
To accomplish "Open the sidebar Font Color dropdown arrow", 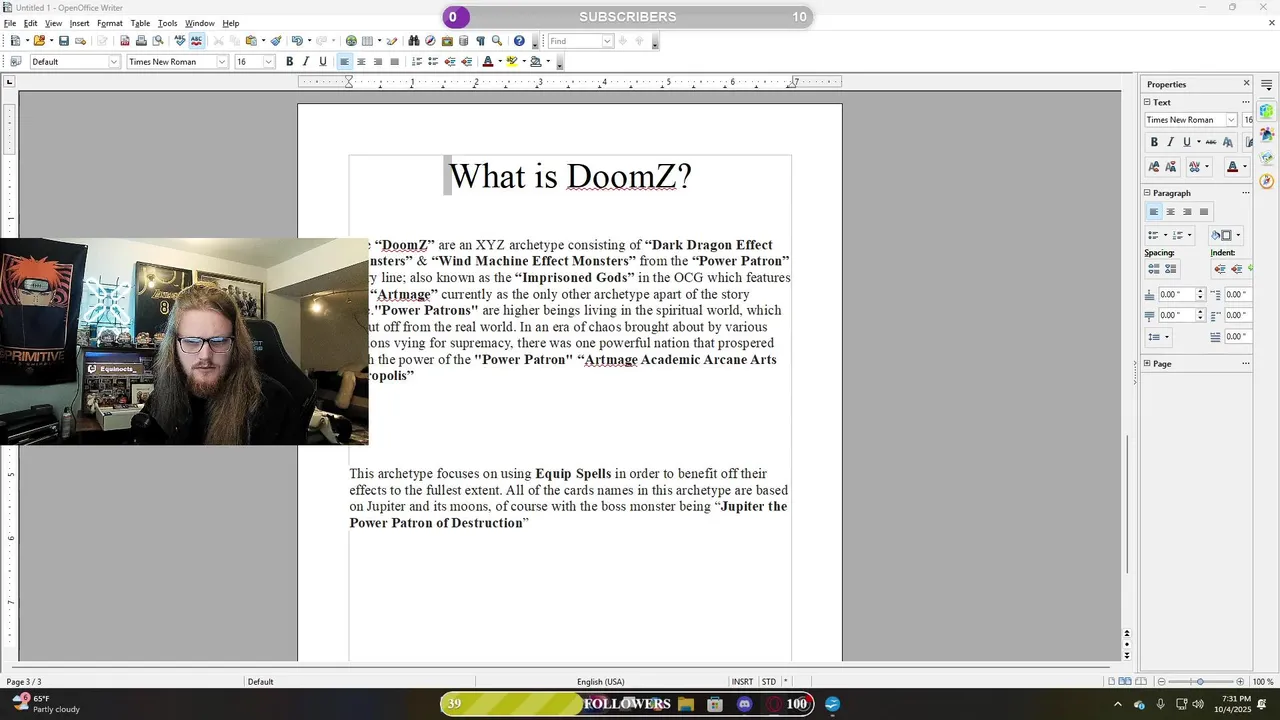I will (x=1245, y=166).
